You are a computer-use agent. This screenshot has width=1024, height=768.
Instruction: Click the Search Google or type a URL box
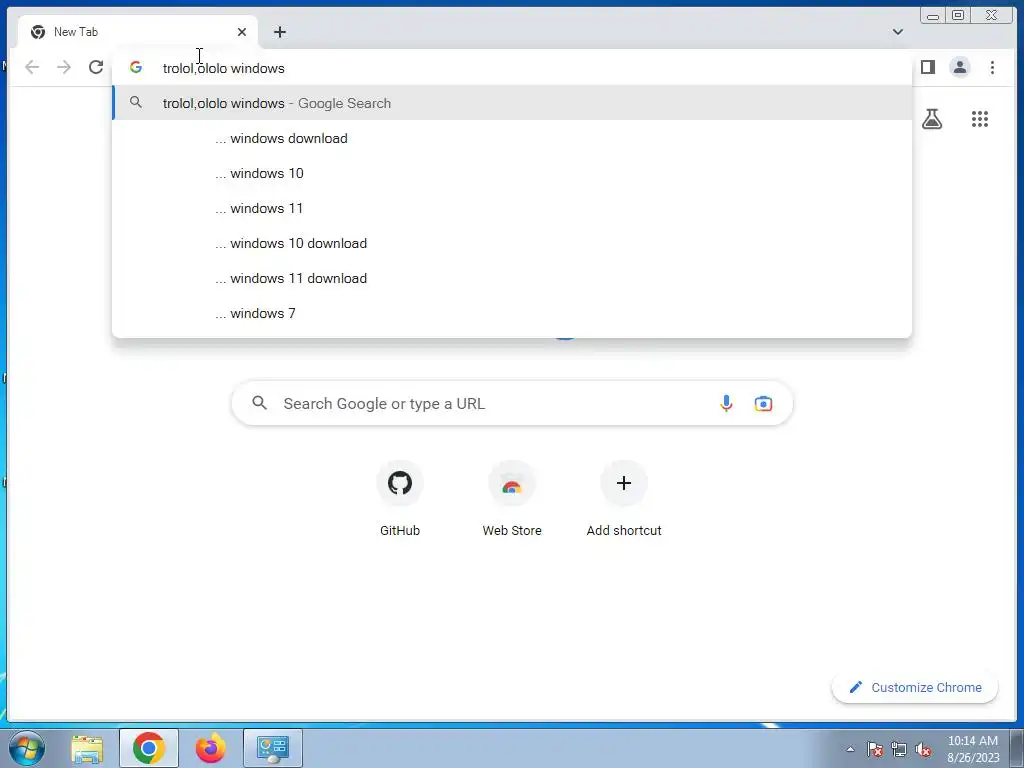512,404
